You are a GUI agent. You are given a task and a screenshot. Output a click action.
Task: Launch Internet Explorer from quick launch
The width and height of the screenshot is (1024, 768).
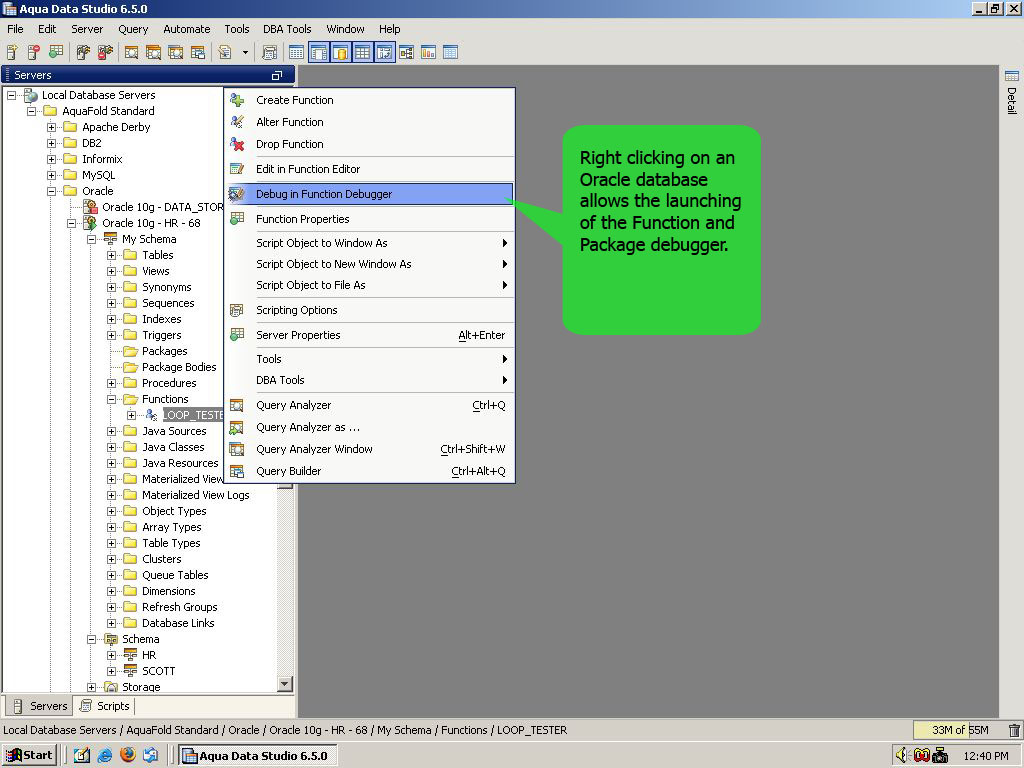coord(104,756)
